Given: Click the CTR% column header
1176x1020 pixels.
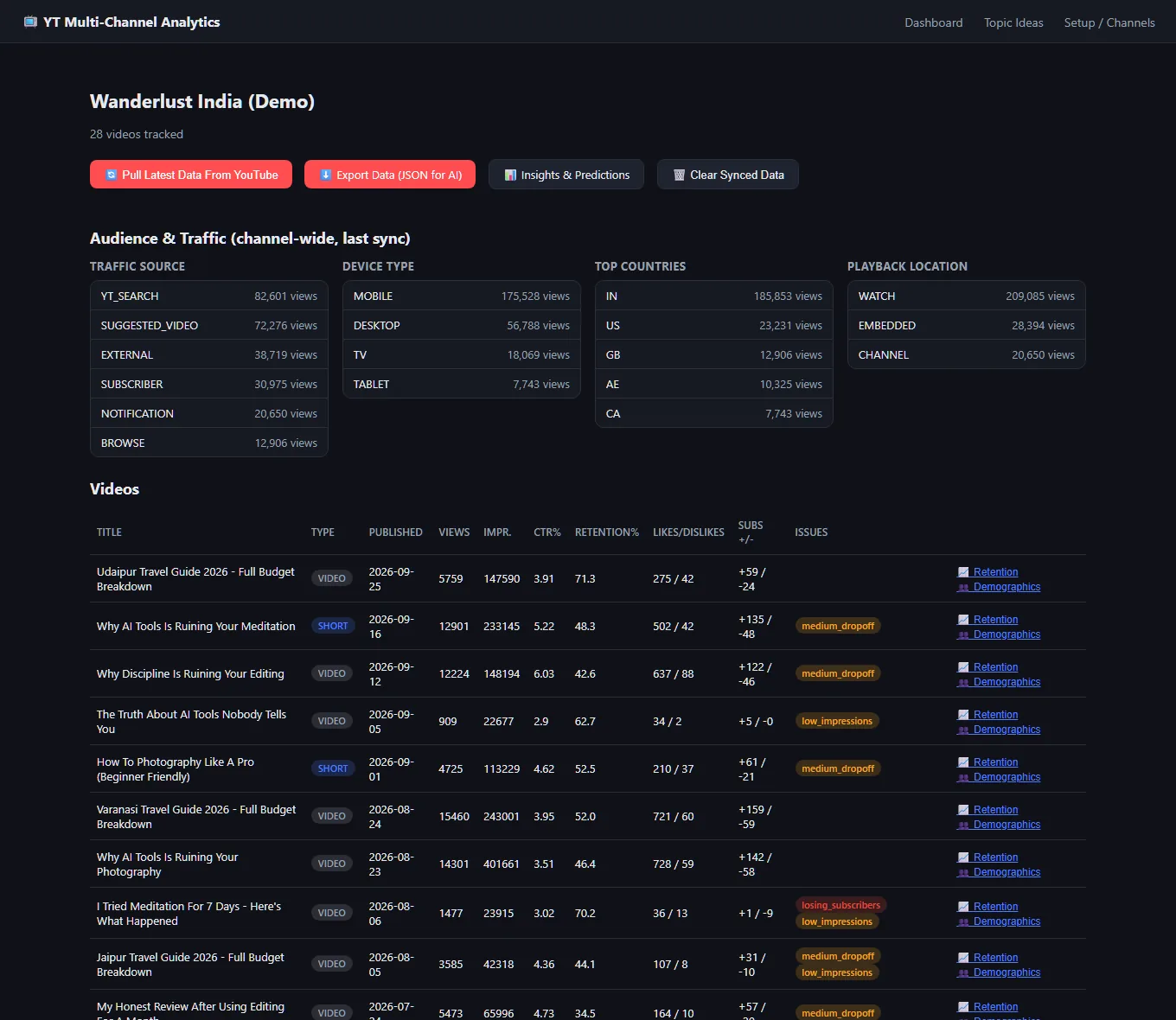Looking at the screenshot, I should [547, 532].
